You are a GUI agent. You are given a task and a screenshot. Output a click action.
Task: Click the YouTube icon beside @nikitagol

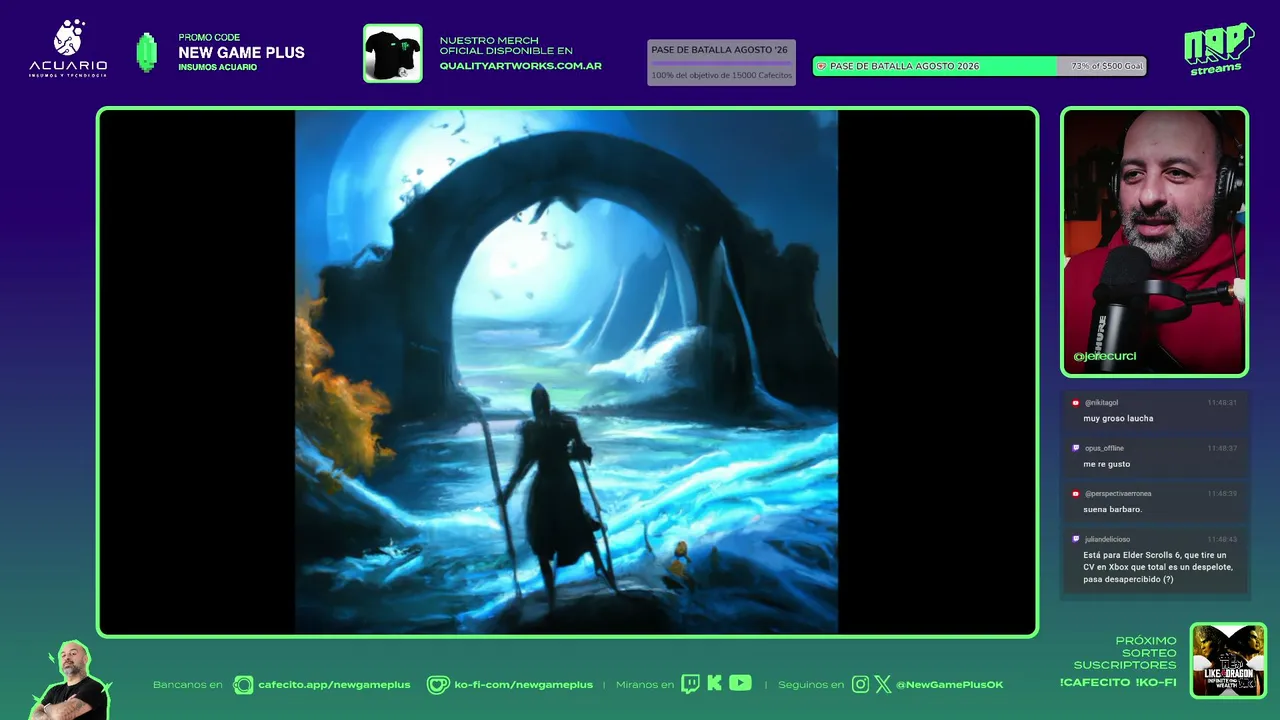1076,403
